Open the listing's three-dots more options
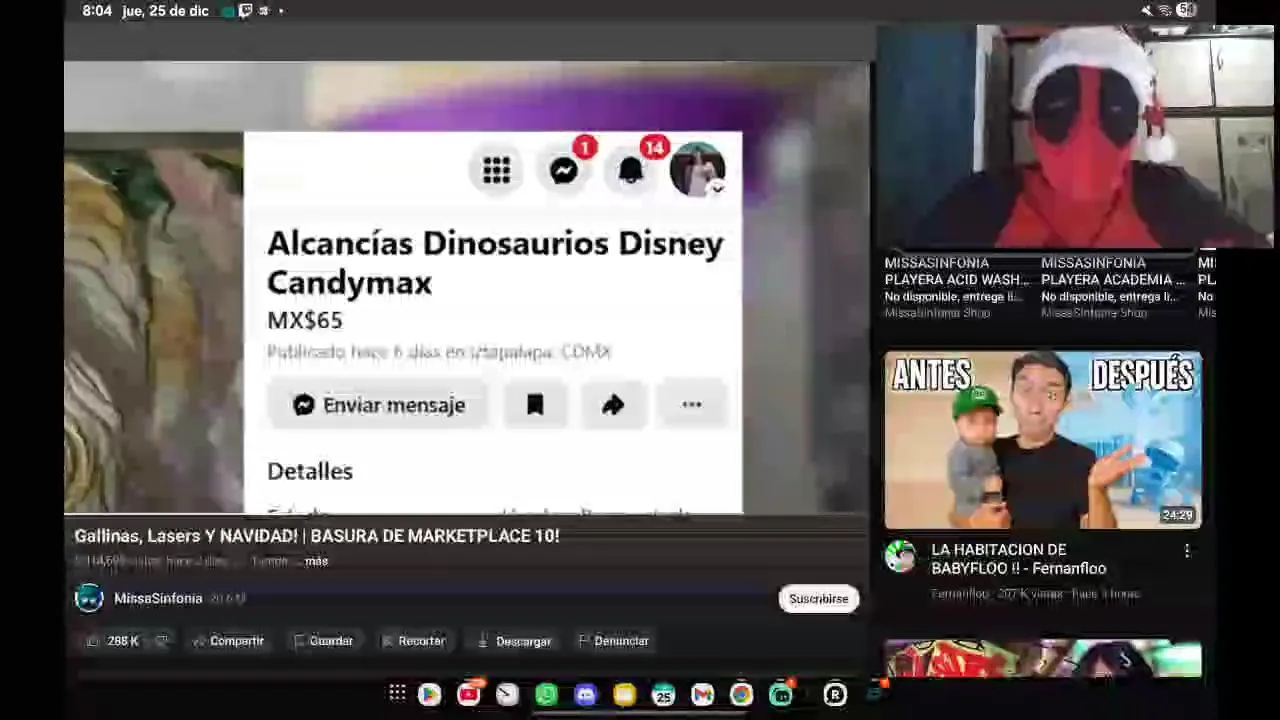The height and width of the screenshot is (720, 1280). click(x=692, y=405)
